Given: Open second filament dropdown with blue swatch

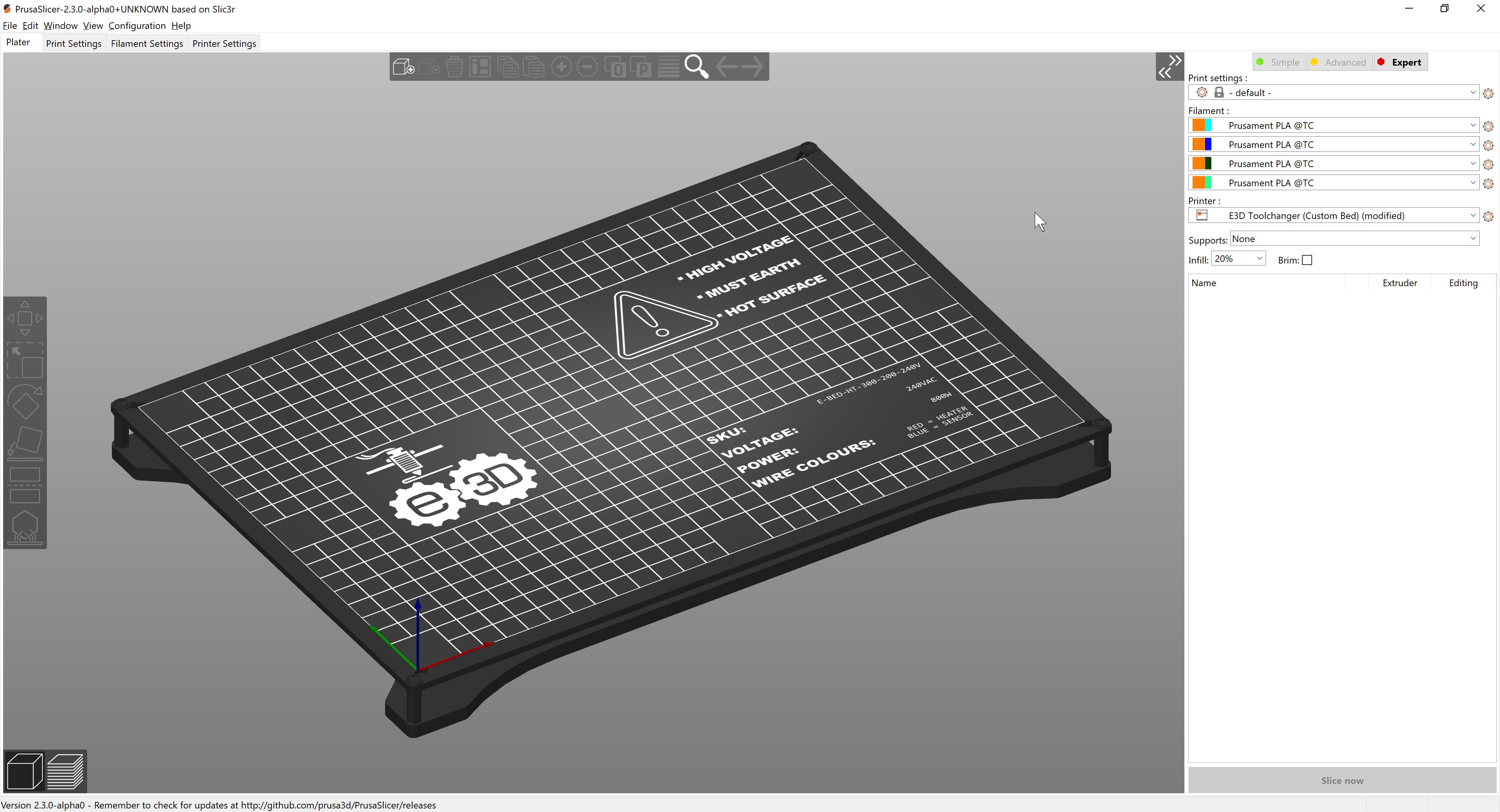Looking at the screenshot, I should (1333, 144).
